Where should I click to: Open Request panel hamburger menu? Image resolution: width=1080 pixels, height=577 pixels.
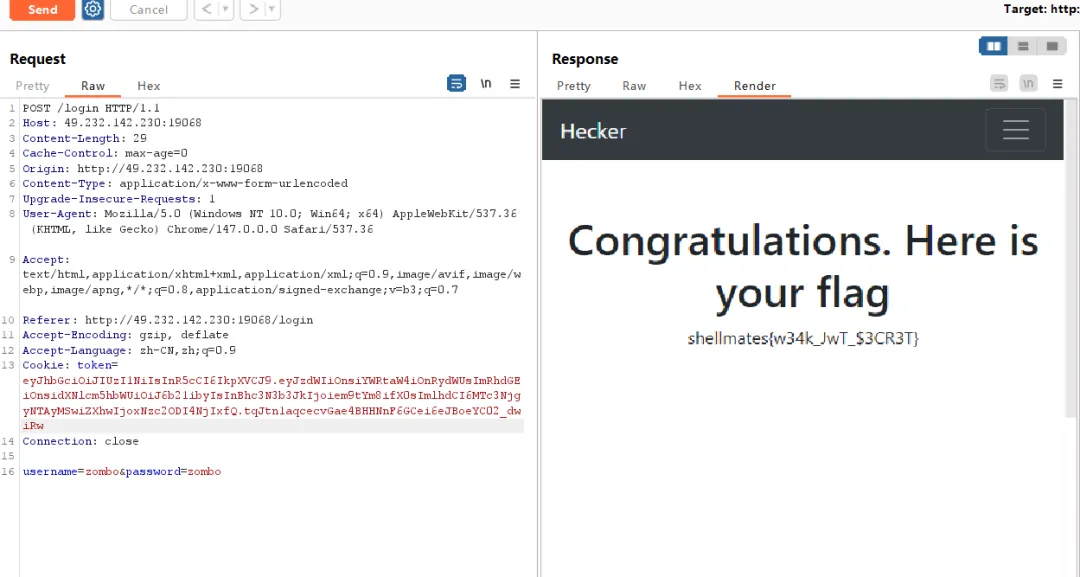(515, 84)
